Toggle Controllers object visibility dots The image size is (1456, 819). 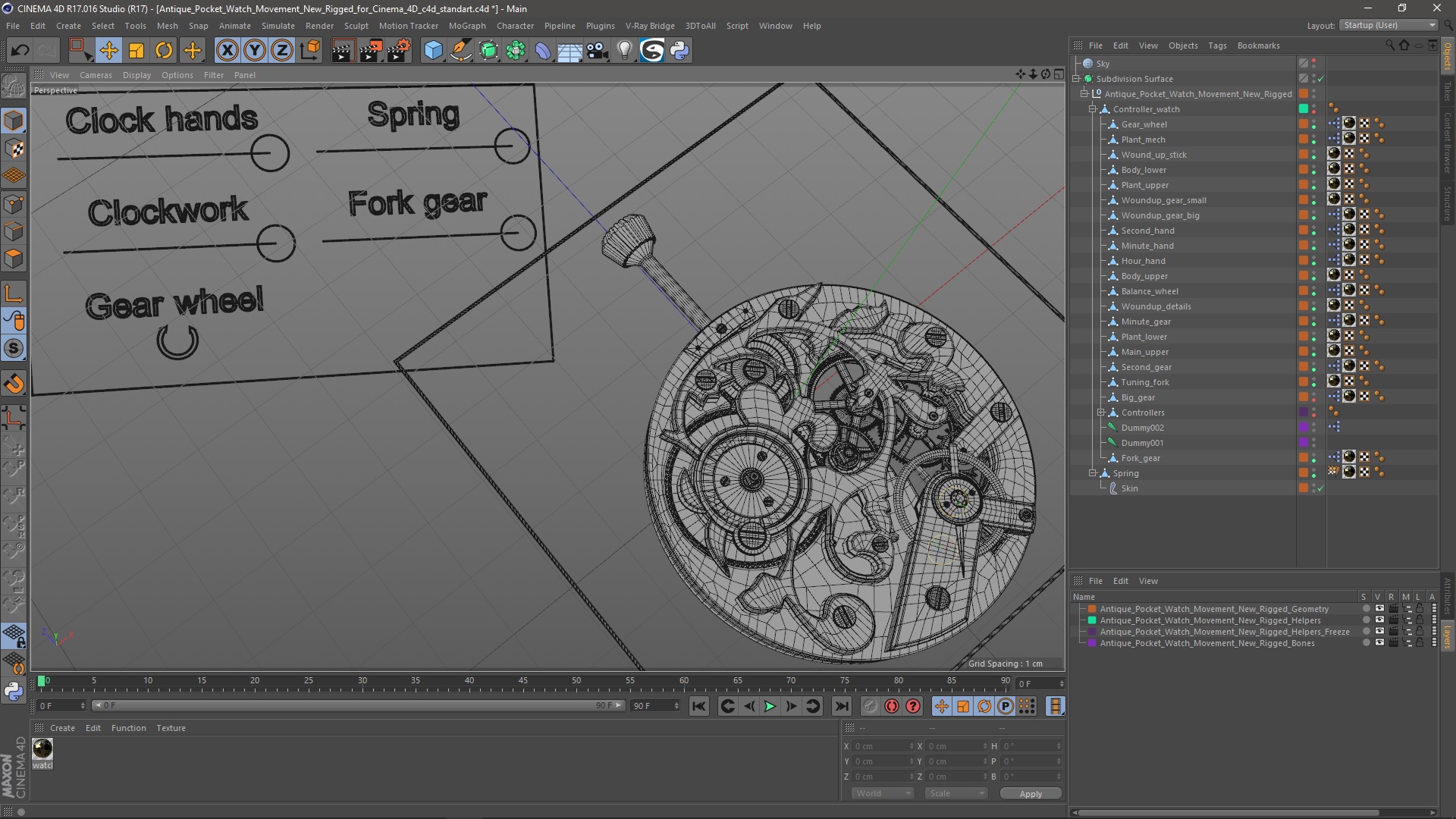point(1313,413)
